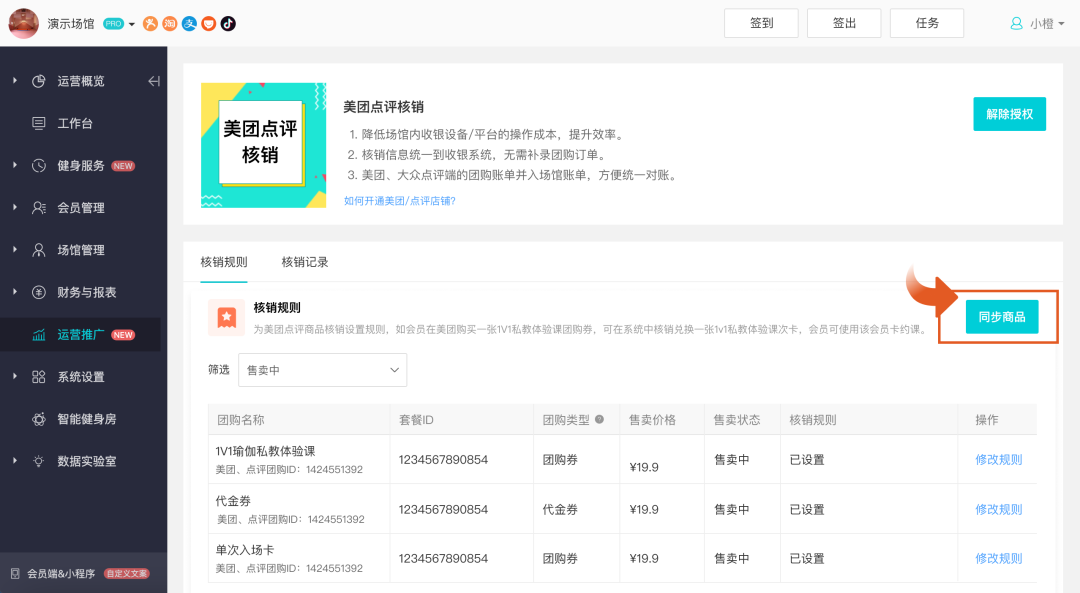Viewport: 1080px width, 593px height.
Task: Open the 如何开通美团/点评店铺 help link
Action: click(x=399, y=201)
